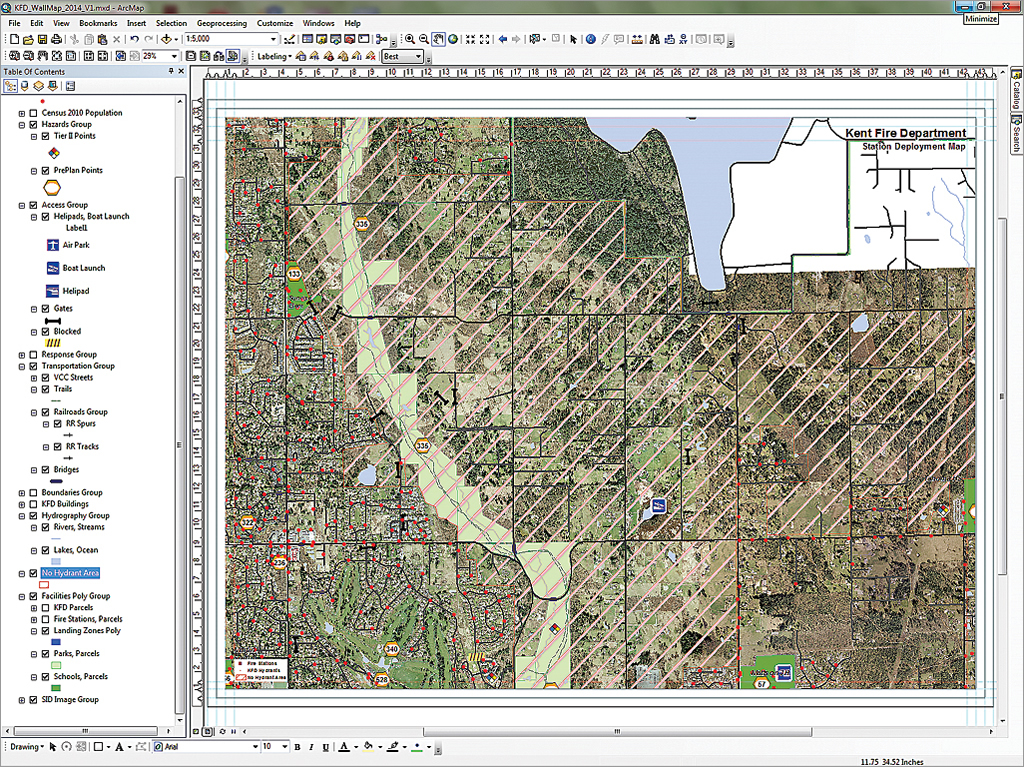
Task: Uncheck the Lakes, Ocean layer checkbox
Action: coord(45,550)
